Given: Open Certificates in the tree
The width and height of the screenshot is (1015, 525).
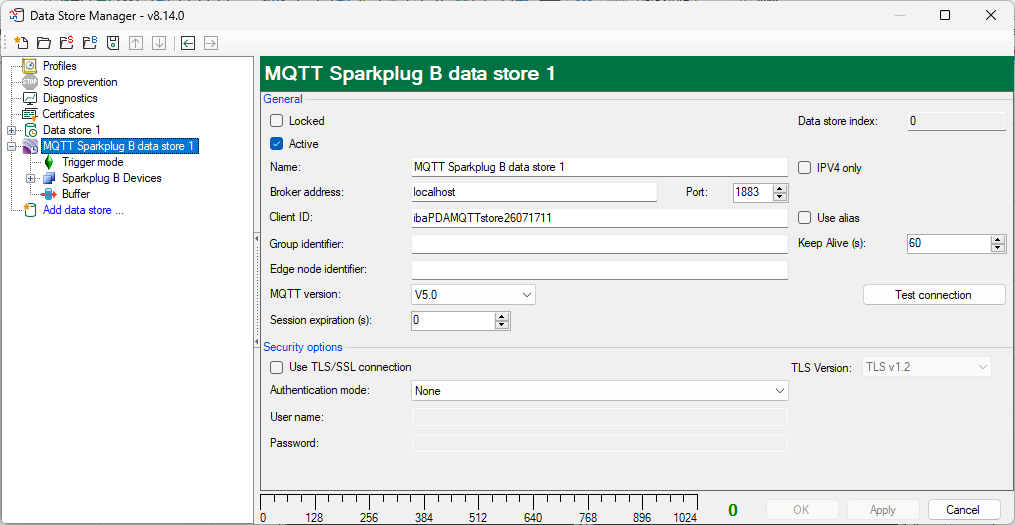Looking at the screenshot, I should 69,114.
